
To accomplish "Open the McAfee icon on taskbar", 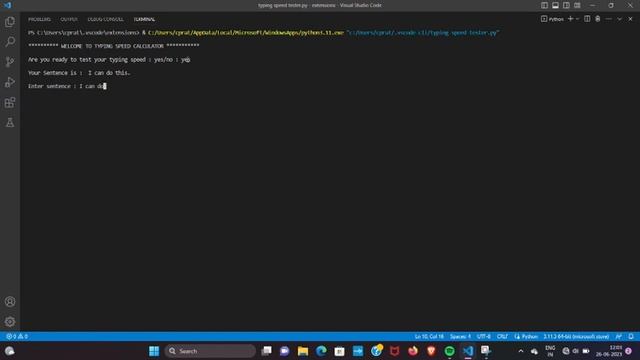I will click(394, 351).
